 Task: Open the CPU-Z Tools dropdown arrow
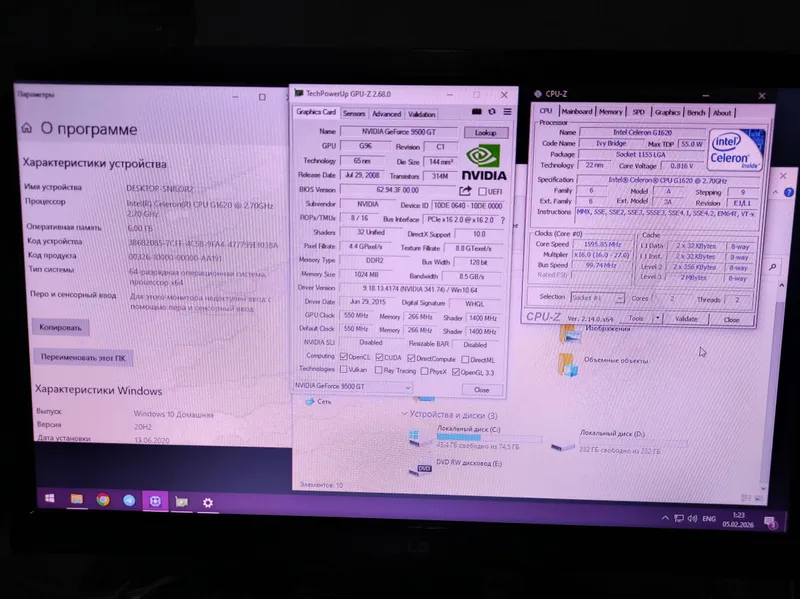point(657,318)
